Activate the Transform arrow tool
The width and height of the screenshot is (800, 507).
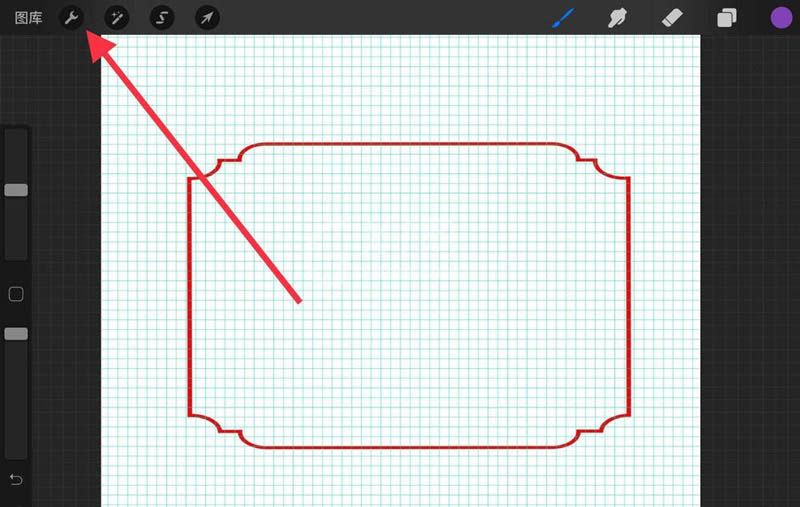(207, 18)
